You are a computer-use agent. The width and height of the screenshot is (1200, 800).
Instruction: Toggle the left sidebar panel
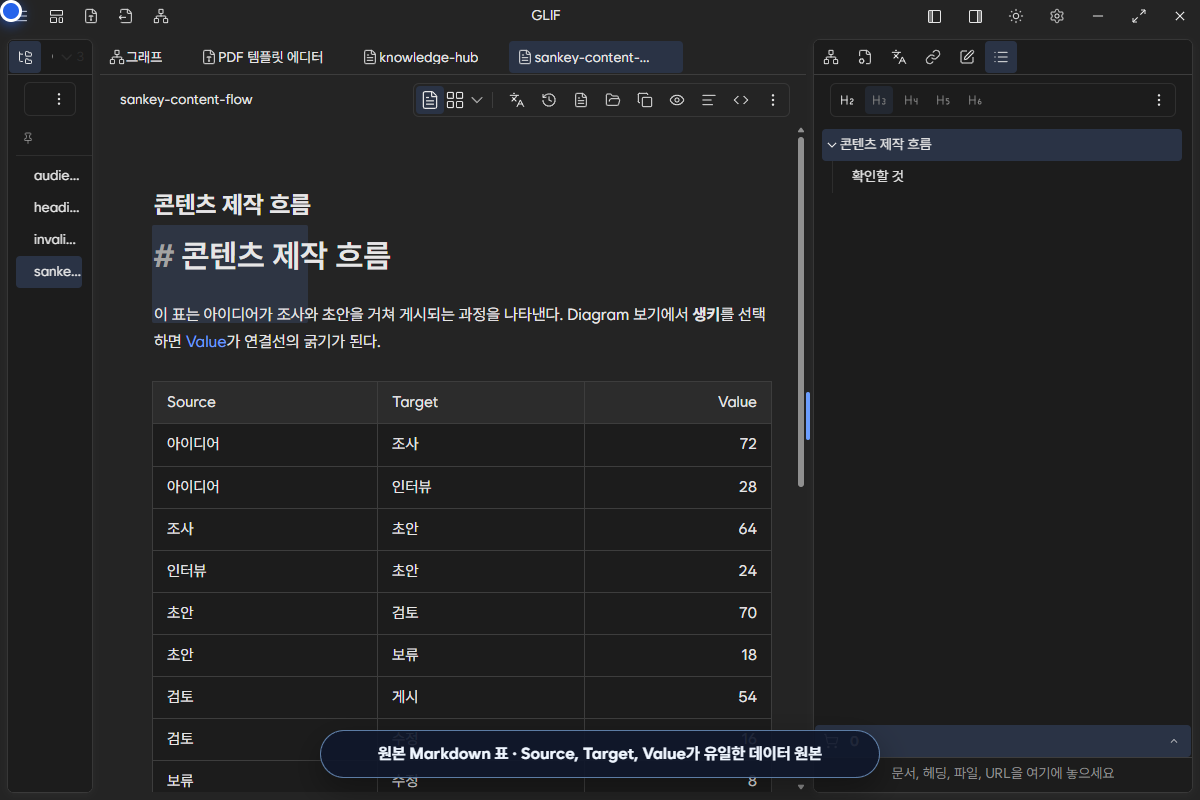[x=935, y=16]
